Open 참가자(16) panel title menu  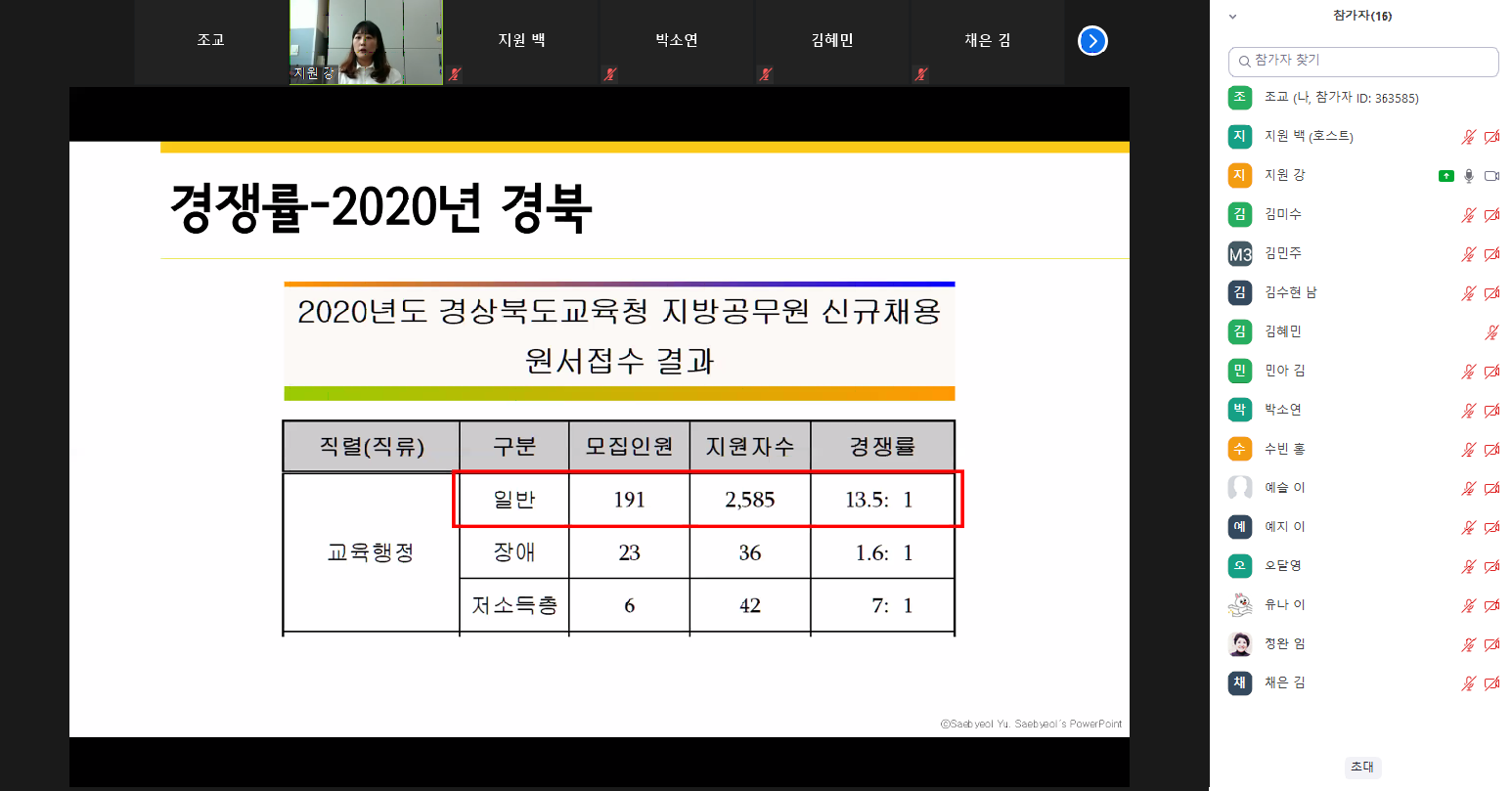pyautogui.click(x=1361, y=16)
